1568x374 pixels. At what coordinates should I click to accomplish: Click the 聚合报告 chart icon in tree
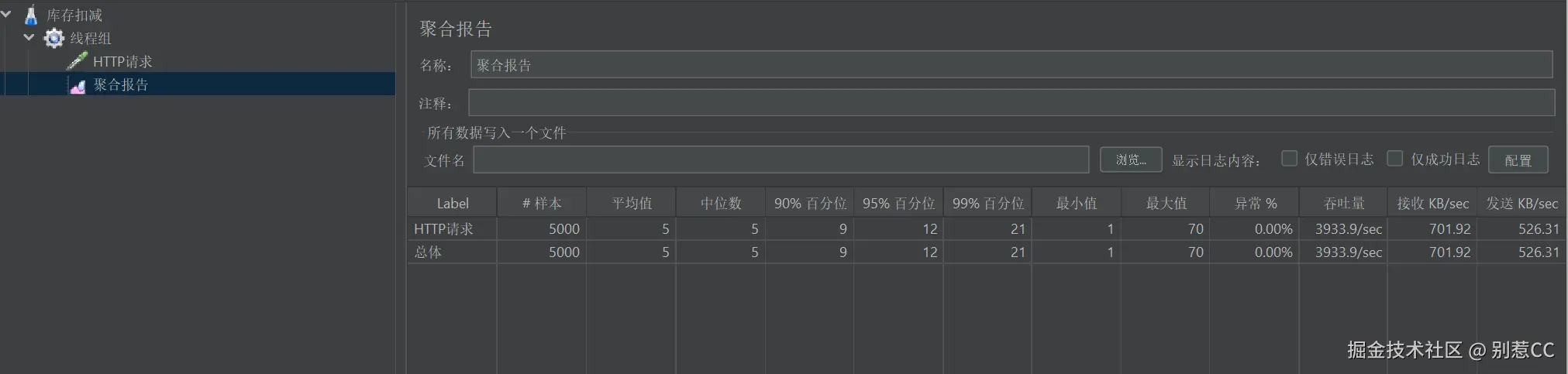pyautogui.click(x=78, y=85)
